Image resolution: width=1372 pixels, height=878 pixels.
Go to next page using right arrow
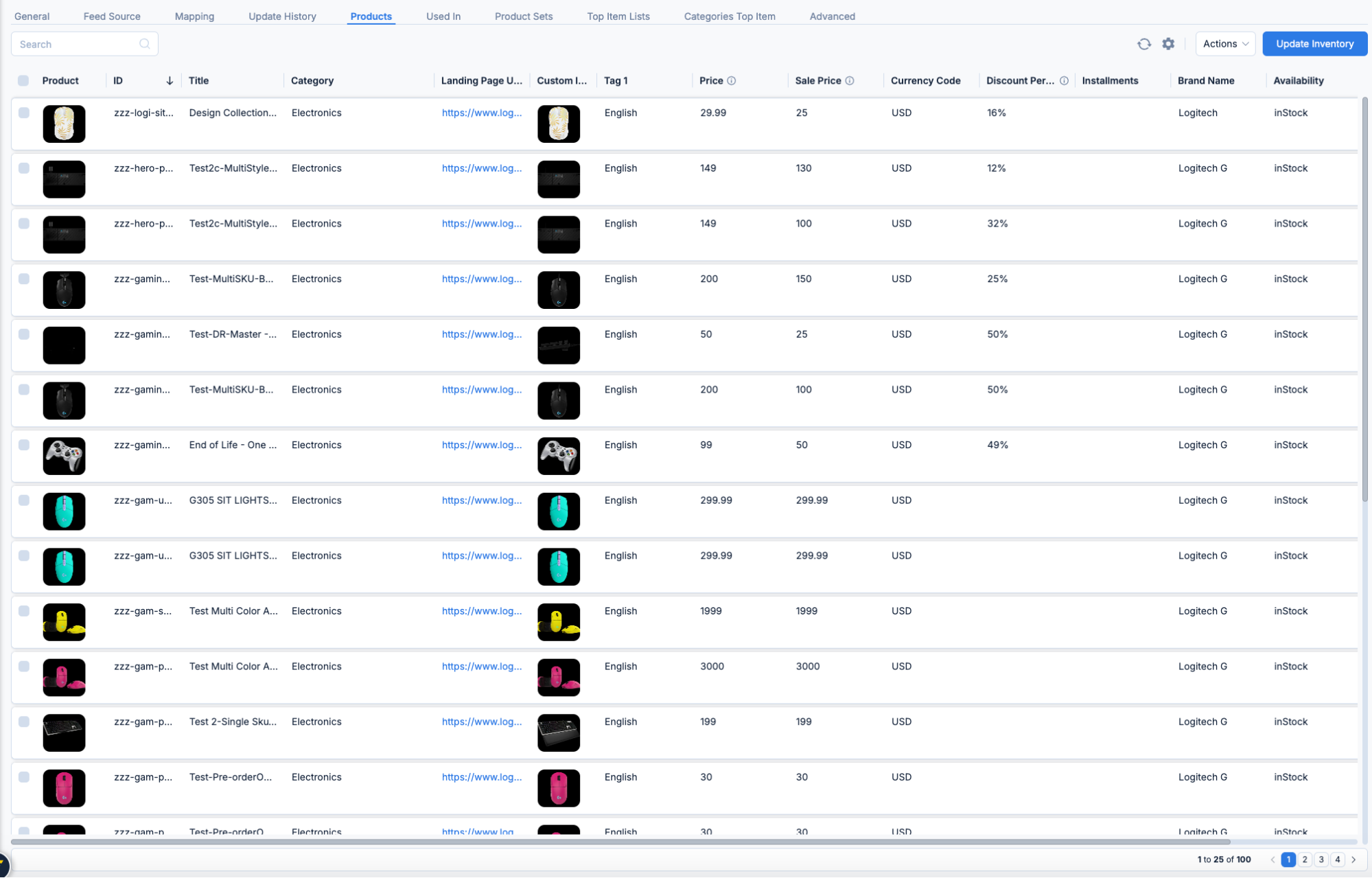pos(1353,859)
